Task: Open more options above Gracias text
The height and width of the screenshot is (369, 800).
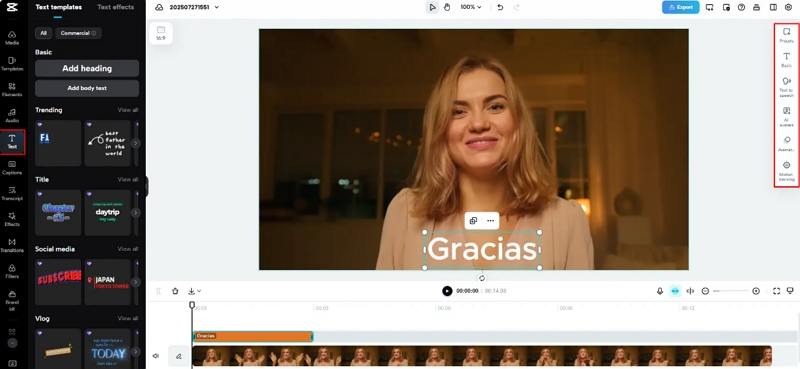Action: (490, 220)
